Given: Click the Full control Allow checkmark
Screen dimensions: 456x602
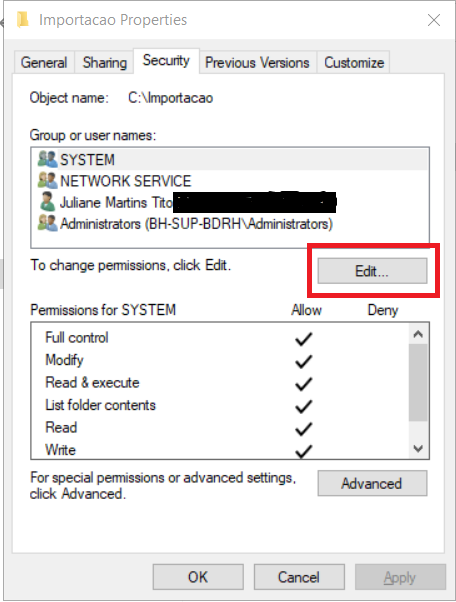Looking at the screenshot, I should point(304,338).
